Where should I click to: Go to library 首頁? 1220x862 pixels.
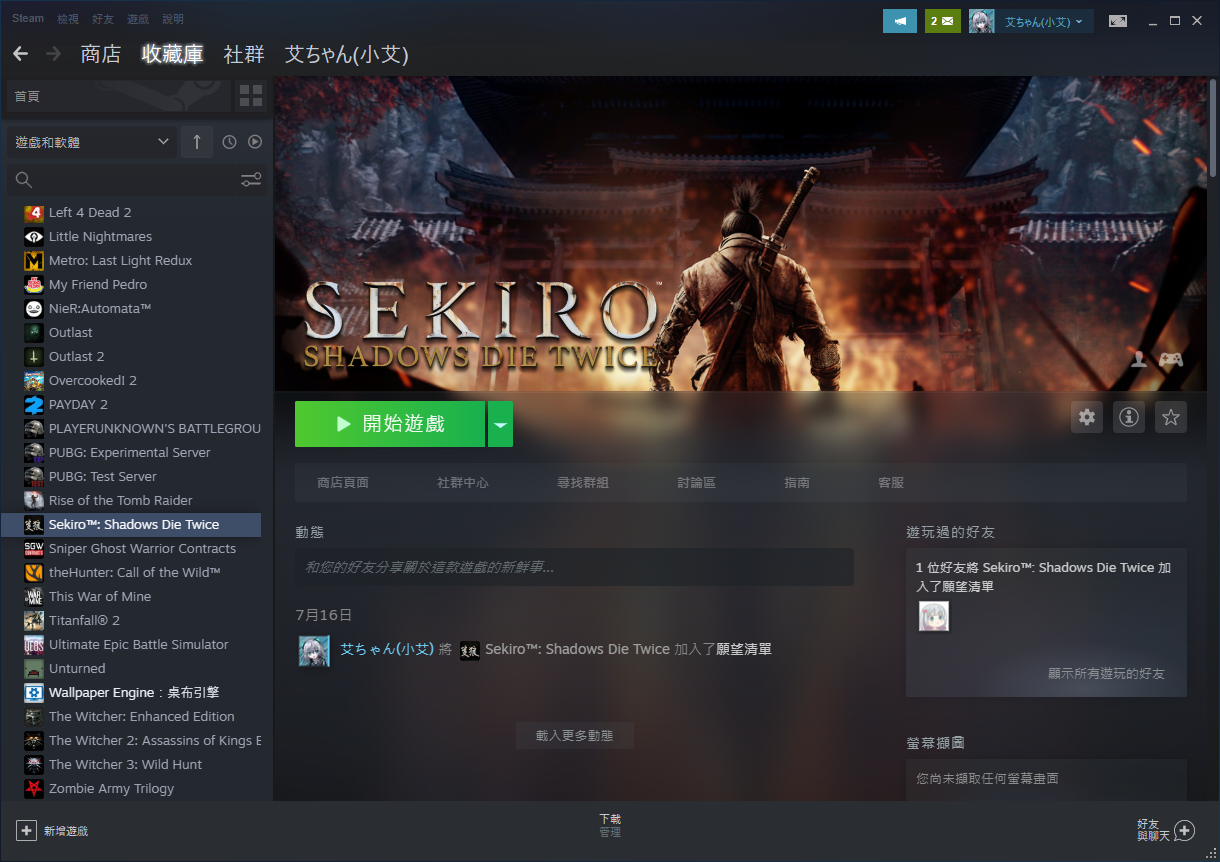118,96
